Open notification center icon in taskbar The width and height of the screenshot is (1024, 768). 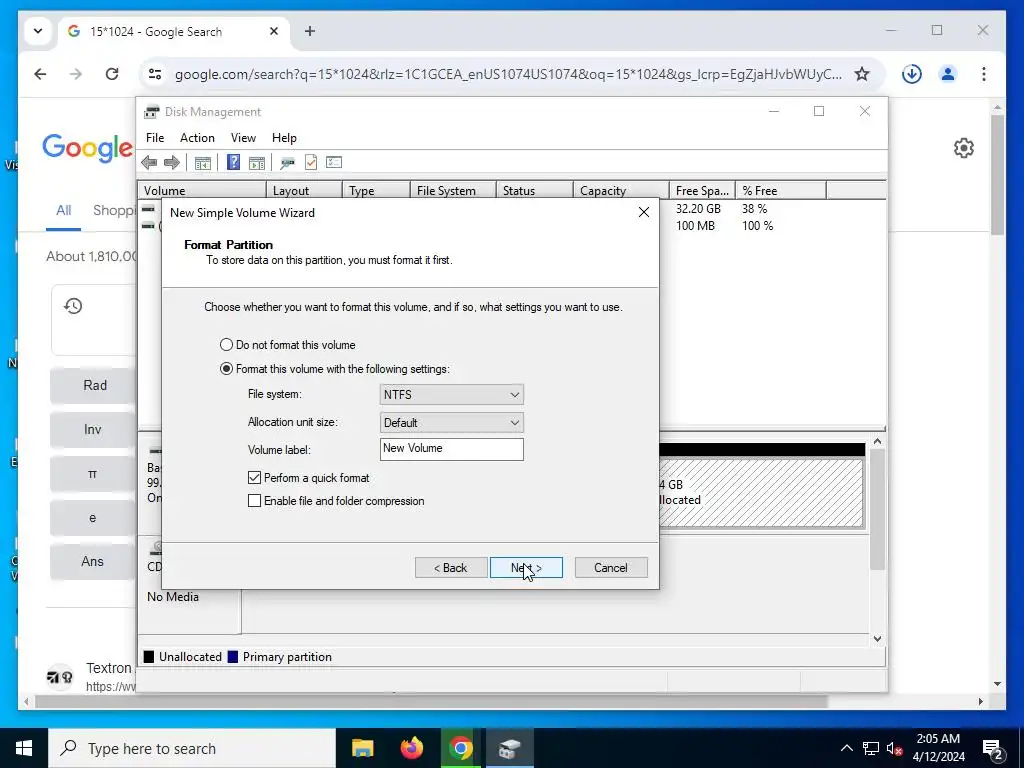993,749
